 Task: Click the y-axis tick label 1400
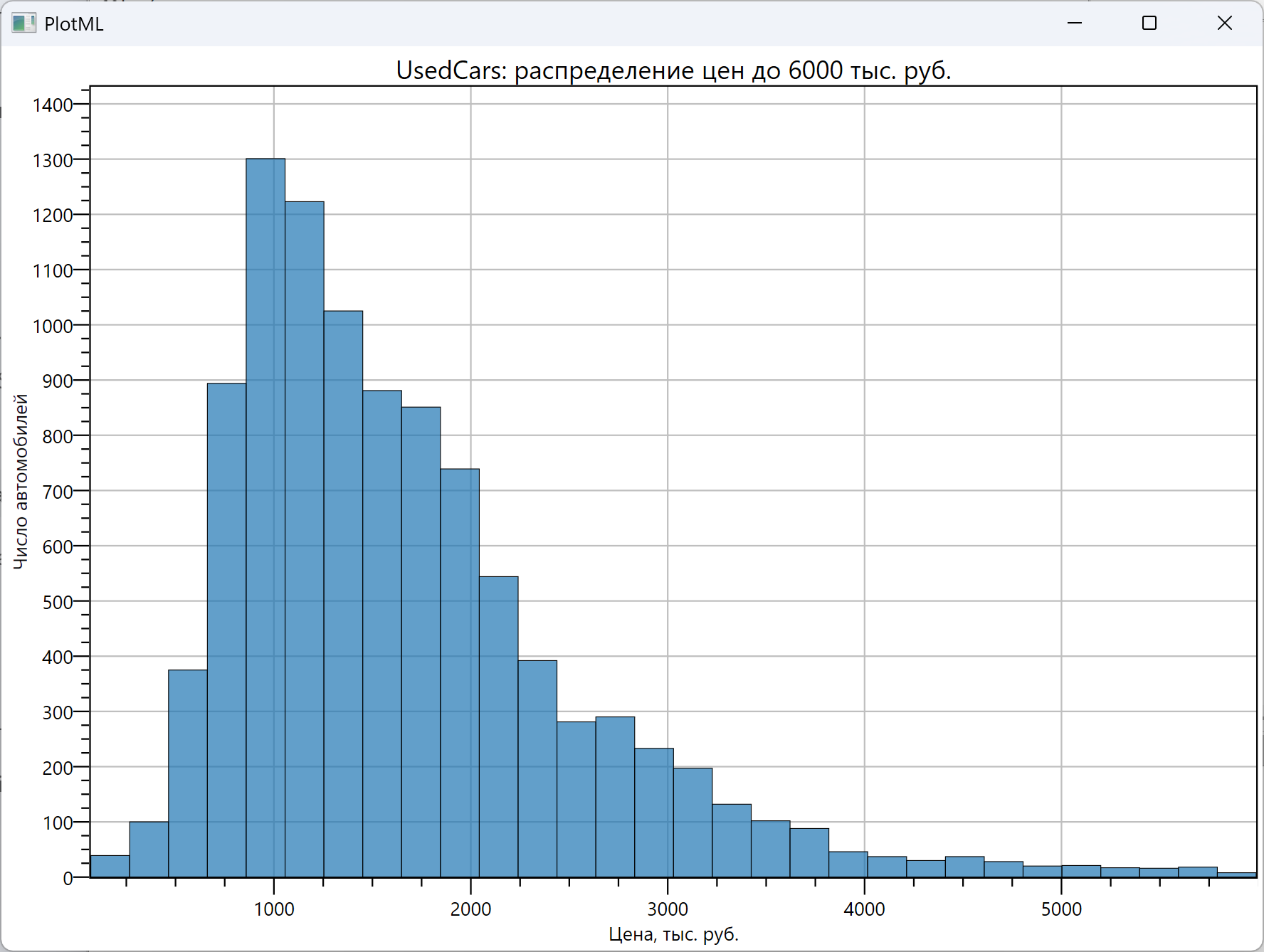point(53,105)
